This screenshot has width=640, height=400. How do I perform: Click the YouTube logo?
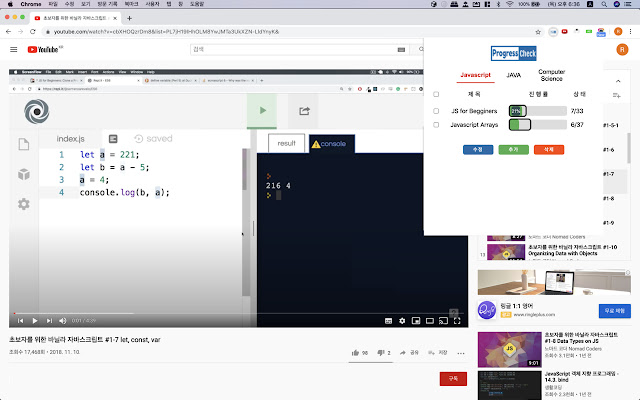(x=42, y=48)
